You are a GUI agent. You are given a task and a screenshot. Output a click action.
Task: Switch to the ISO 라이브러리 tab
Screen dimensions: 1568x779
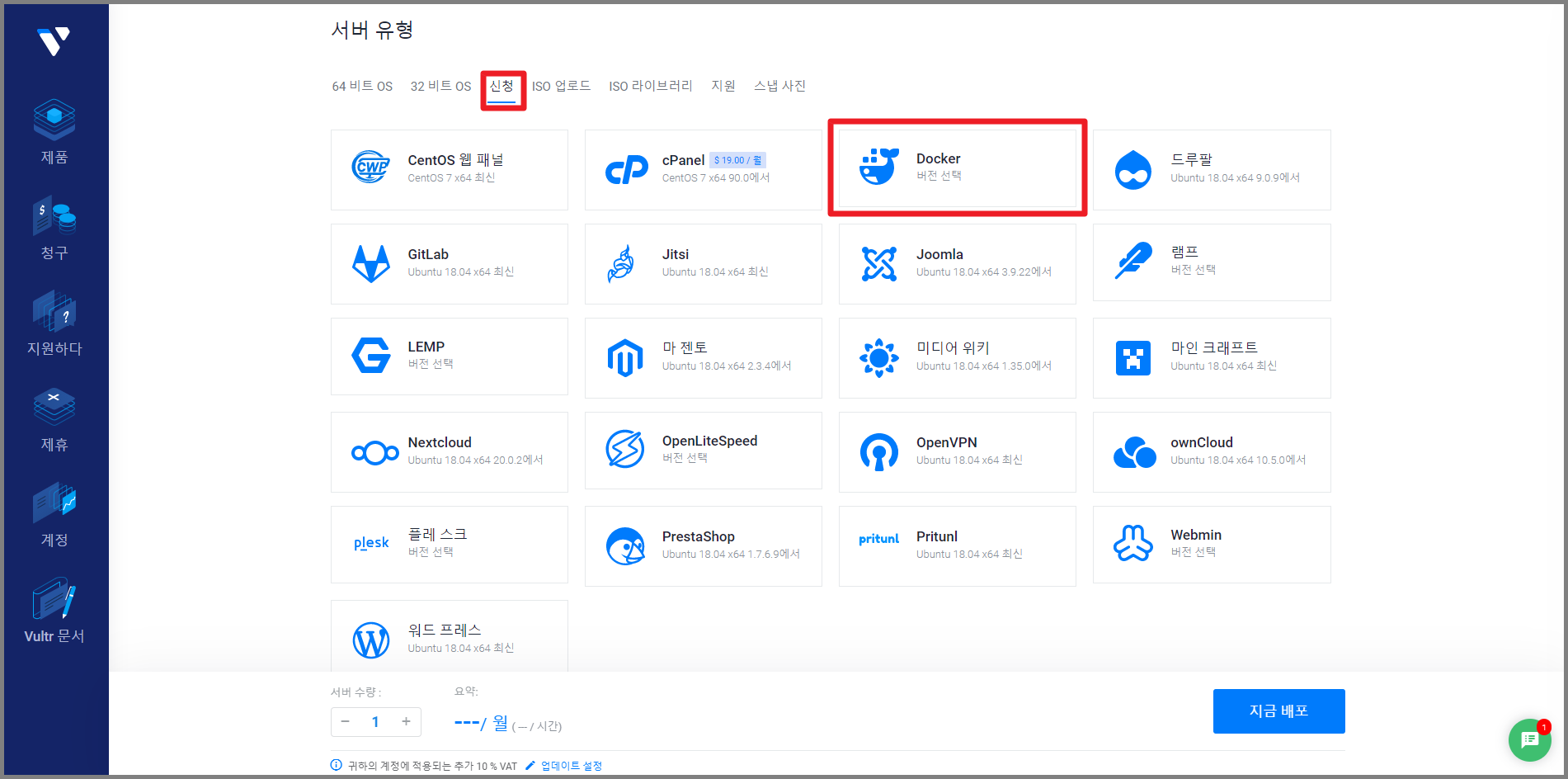651,86
